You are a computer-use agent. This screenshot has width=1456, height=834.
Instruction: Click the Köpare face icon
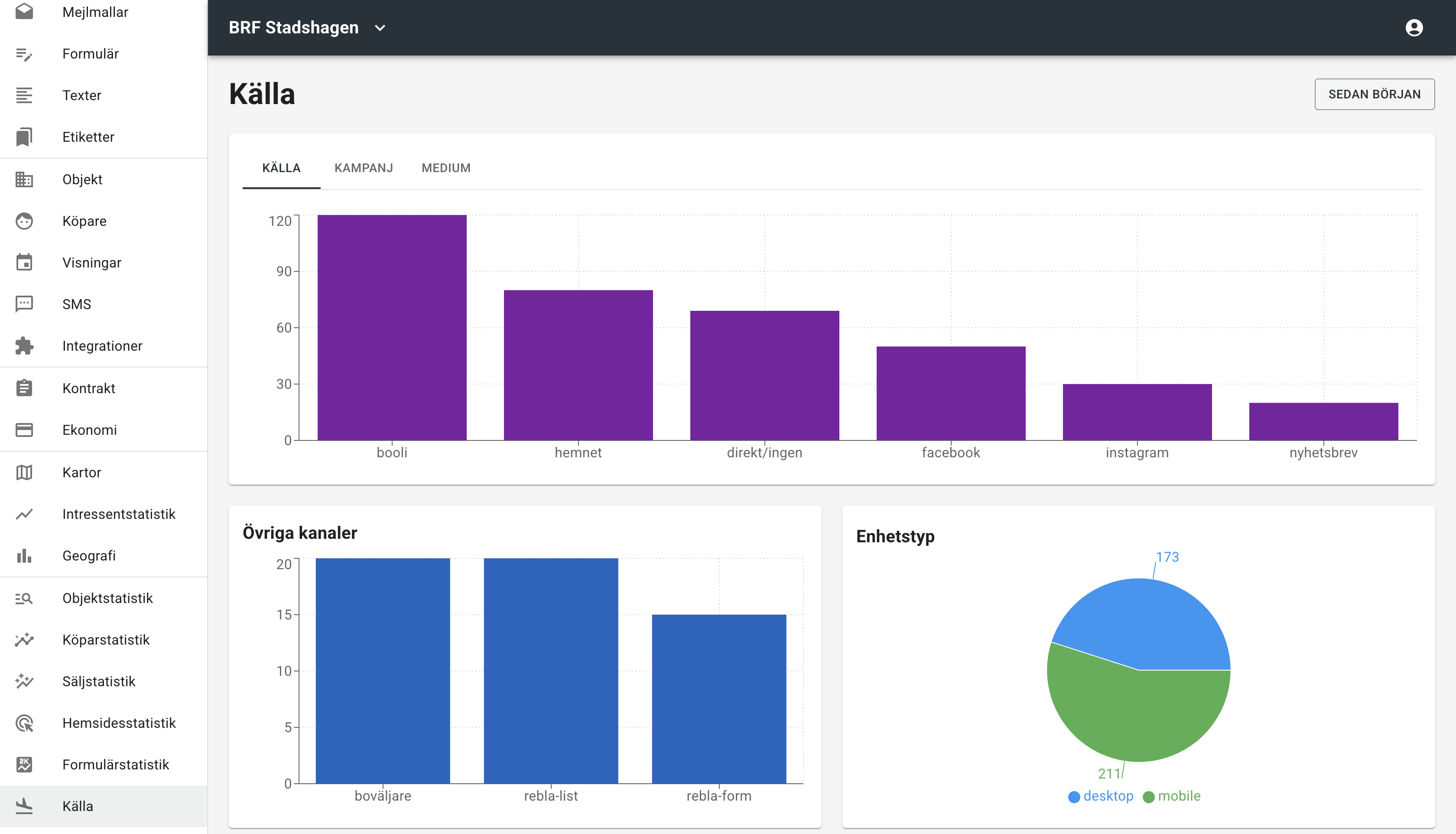point(24,221)
